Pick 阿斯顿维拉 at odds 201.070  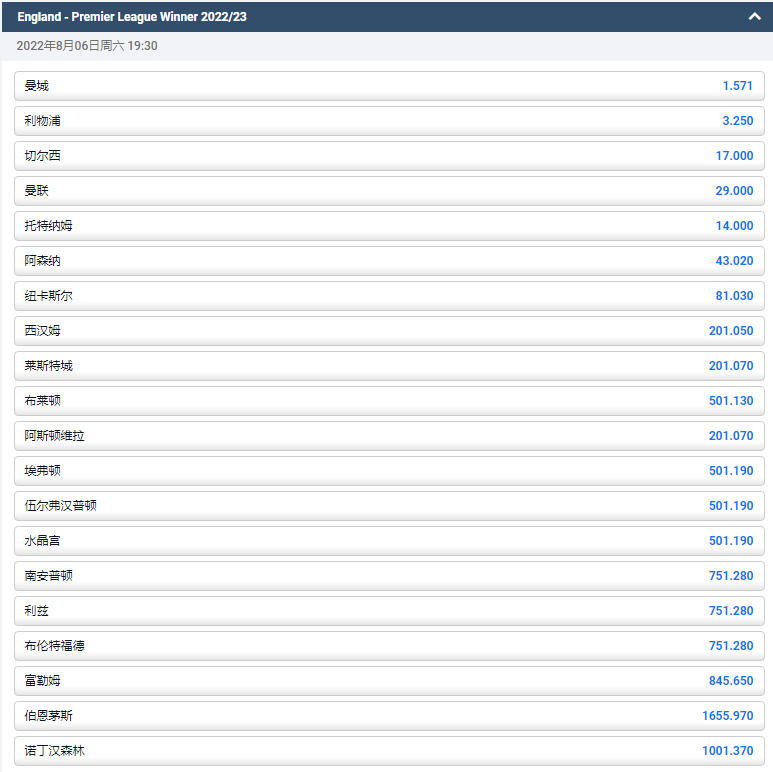coord(389,436)
